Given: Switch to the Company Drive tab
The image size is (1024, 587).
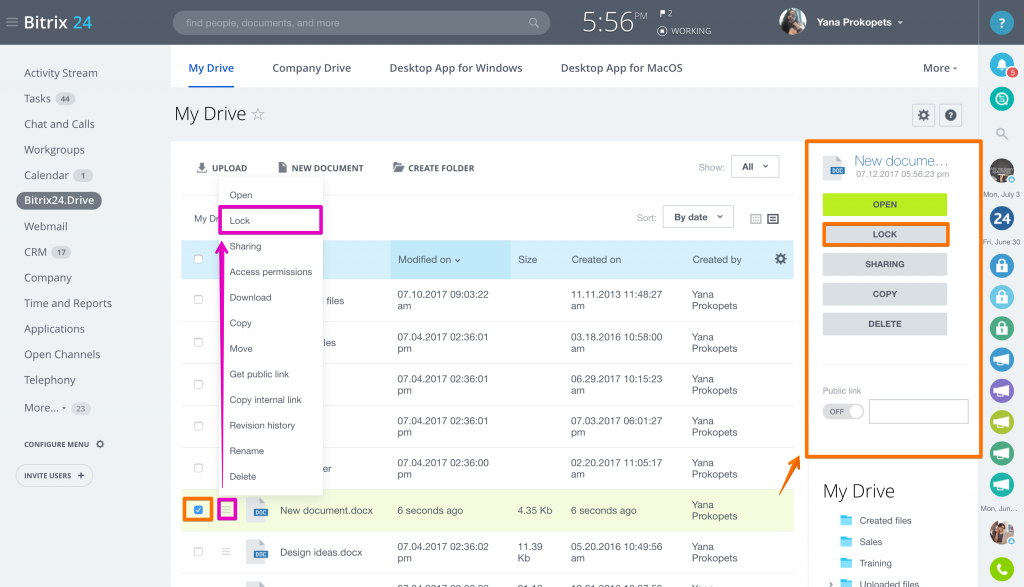Looking at the screenshot, I should [x=312, y=68].
